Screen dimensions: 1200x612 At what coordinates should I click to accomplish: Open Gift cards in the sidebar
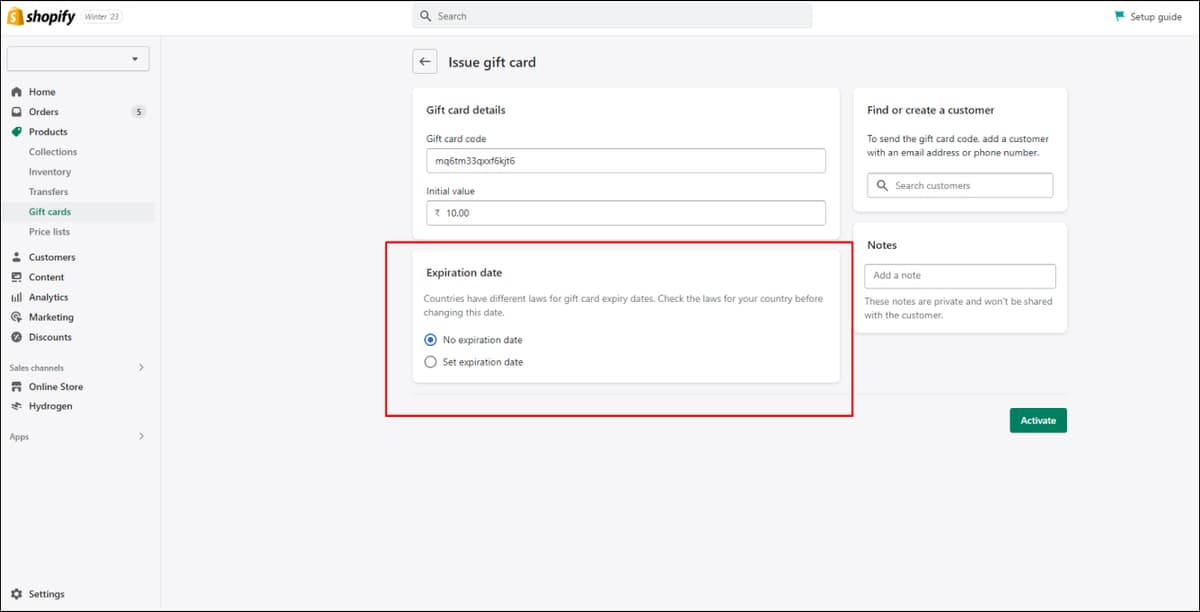tap(50, 212)
